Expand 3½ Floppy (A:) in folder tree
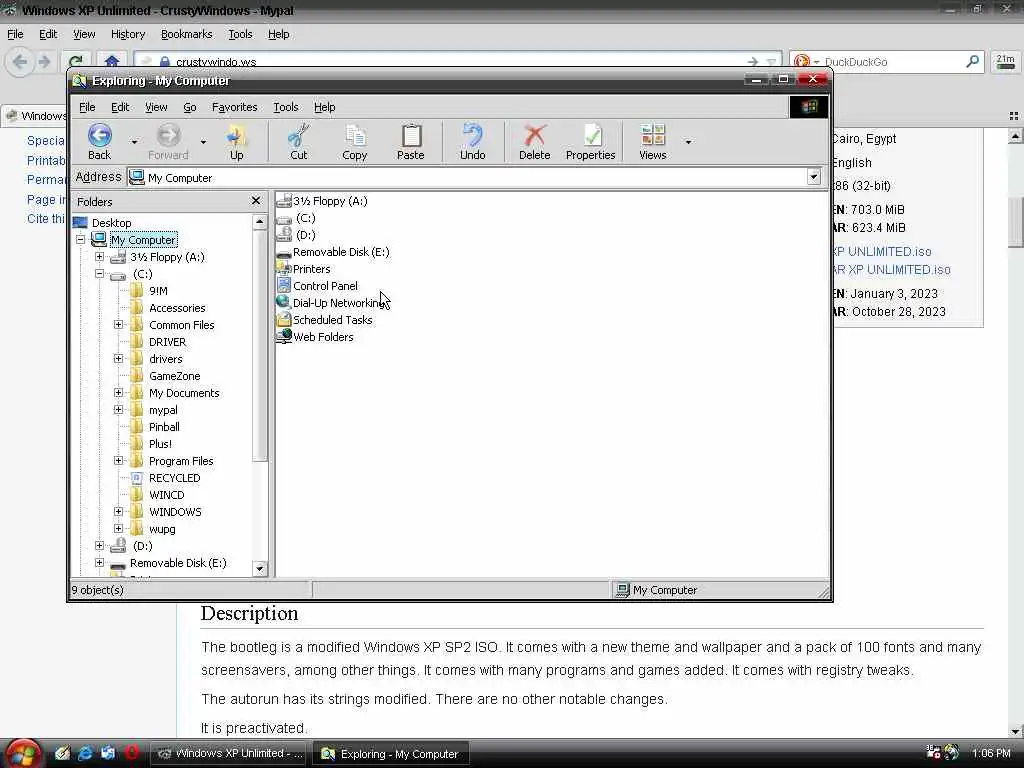 click(x=99, y=257)
